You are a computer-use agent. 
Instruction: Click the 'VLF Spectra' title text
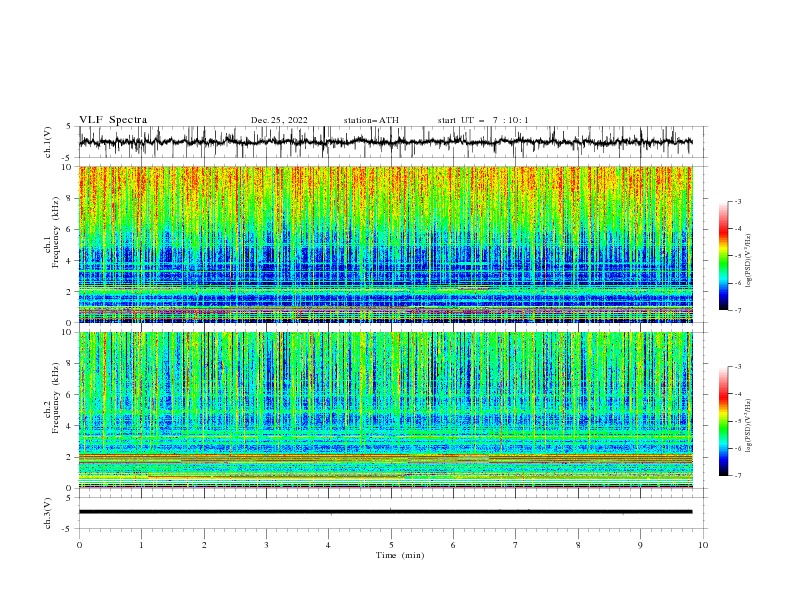click(x=113, y=120)
